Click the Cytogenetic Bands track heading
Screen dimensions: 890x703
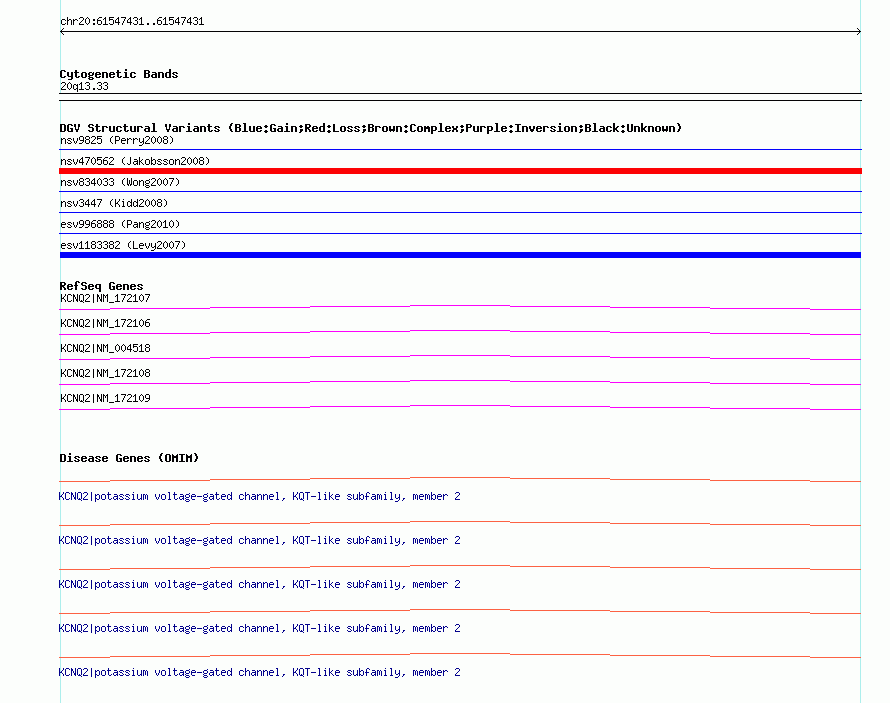click(x=119, y=74)
